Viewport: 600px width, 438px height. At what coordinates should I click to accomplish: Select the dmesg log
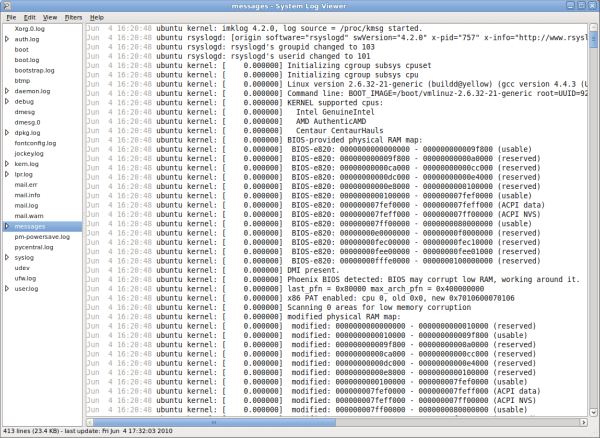(x=24, y=112)
